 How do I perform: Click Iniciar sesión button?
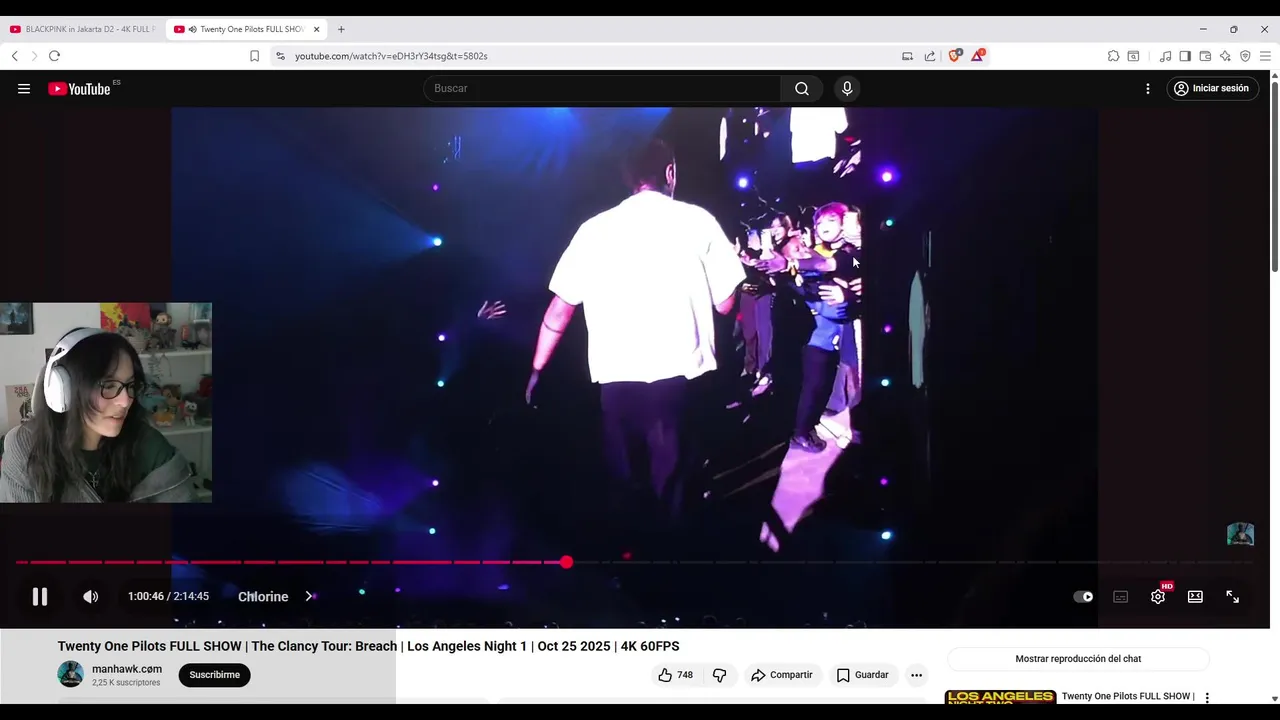pyautogui.click(x=1211, y=88)
